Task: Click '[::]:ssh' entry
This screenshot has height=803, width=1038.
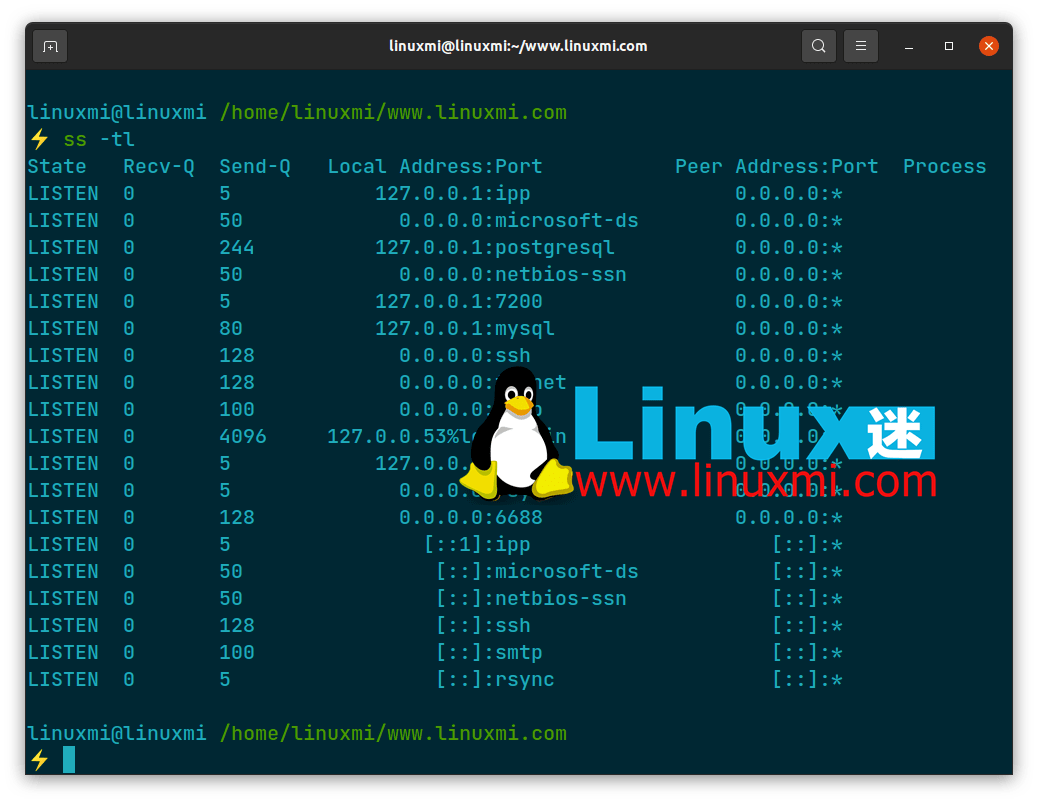Action: click(x=483, y=626)
